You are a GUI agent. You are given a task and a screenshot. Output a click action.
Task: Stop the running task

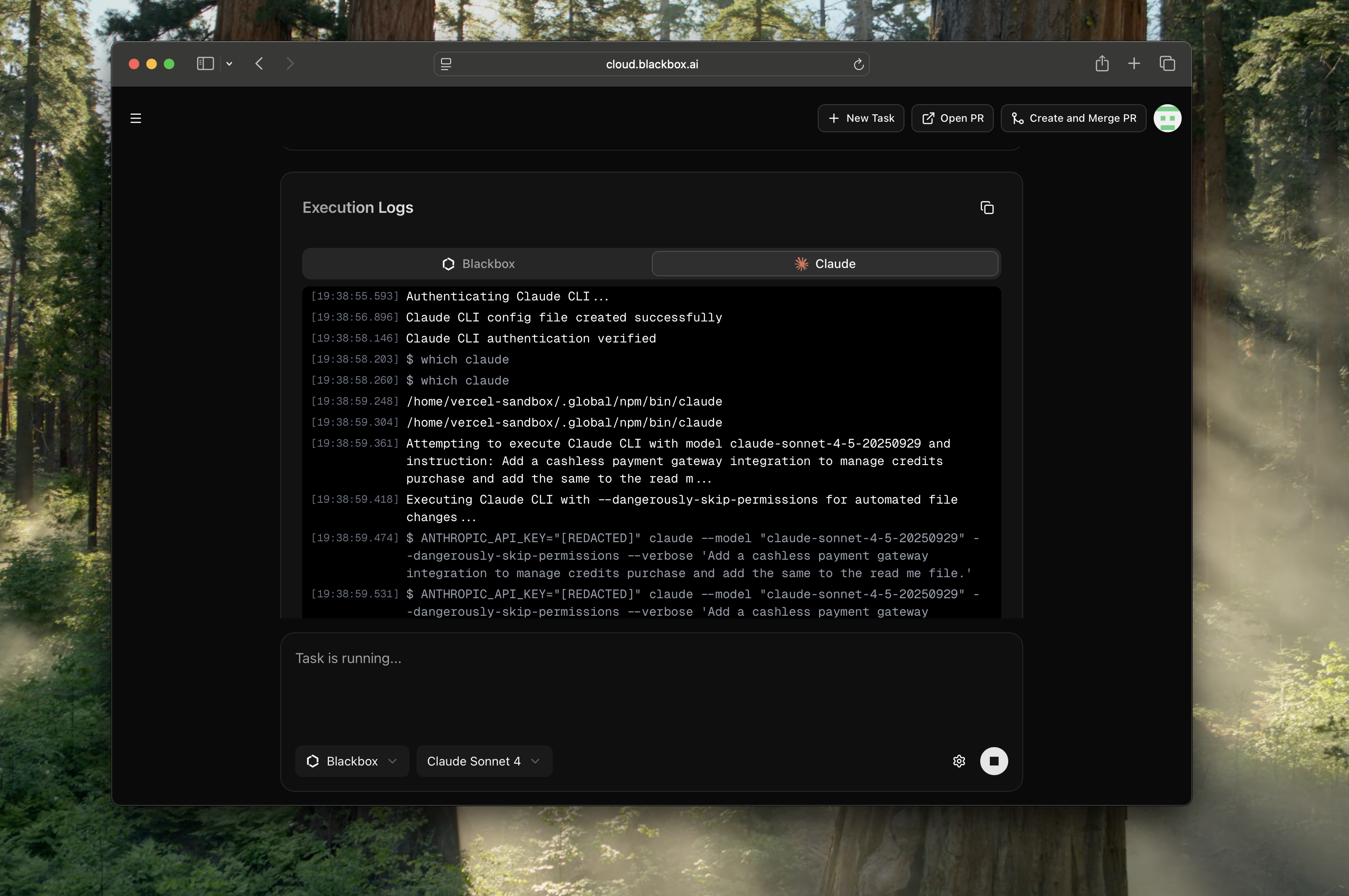[x=994, y=761]
